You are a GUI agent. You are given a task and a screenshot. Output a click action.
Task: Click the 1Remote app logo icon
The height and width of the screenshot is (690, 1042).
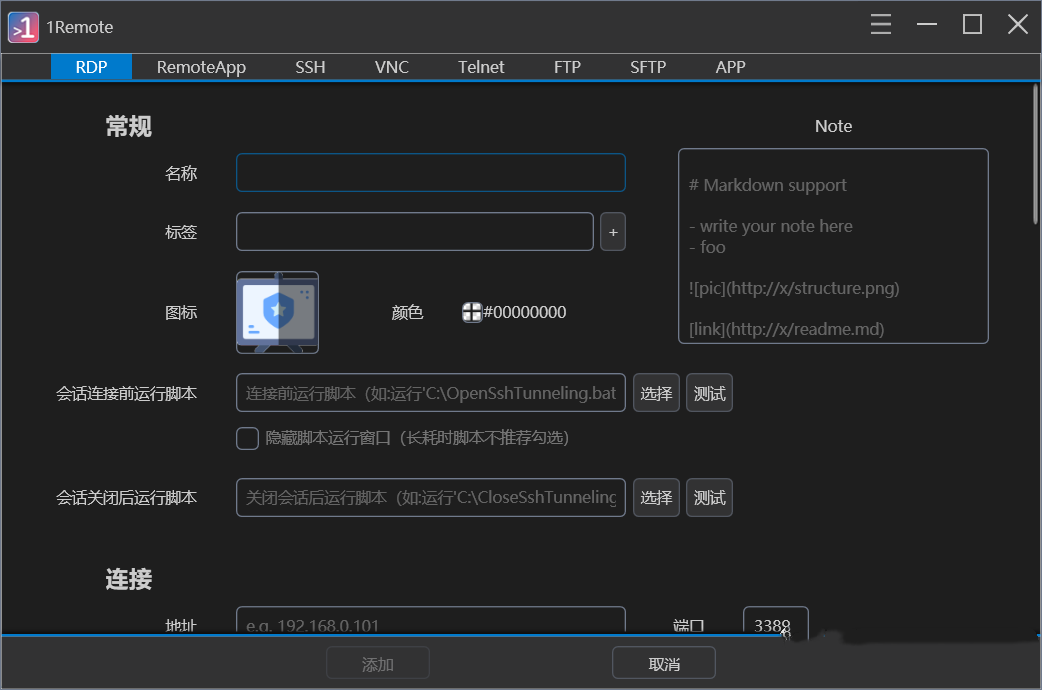pyautogui.click(x=23, y=27)
